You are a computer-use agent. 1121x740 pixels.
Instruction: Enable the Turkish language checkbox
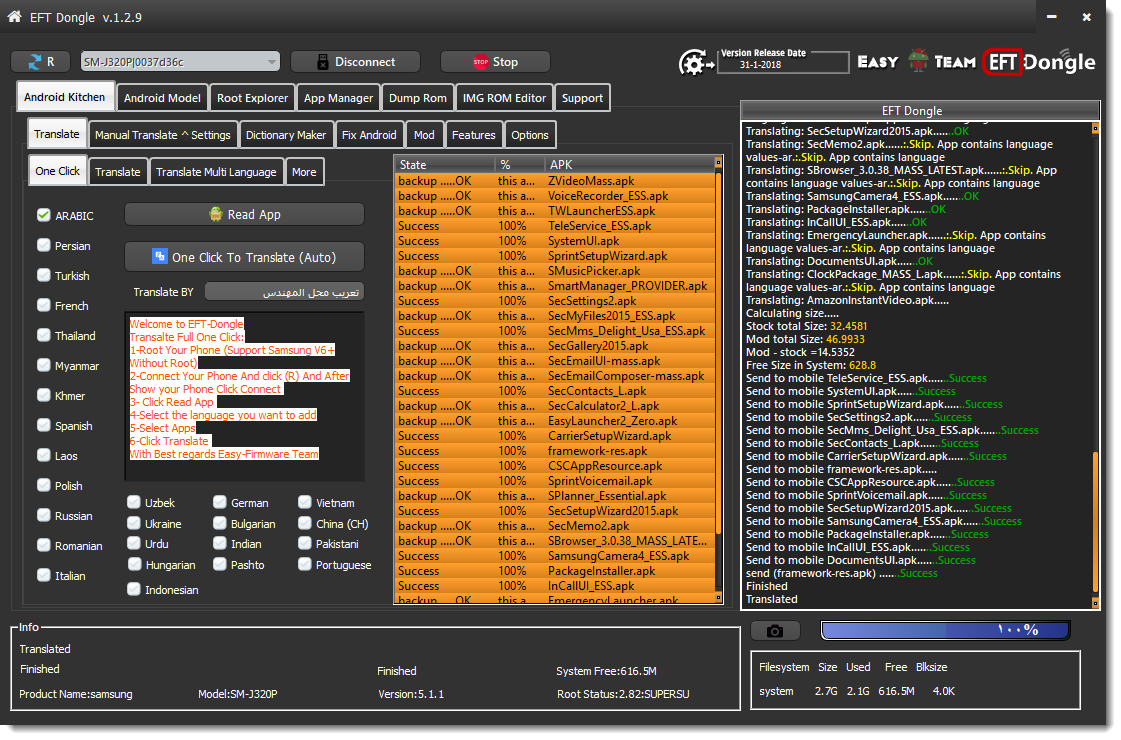pyautogui.click(x=44, y=275)
